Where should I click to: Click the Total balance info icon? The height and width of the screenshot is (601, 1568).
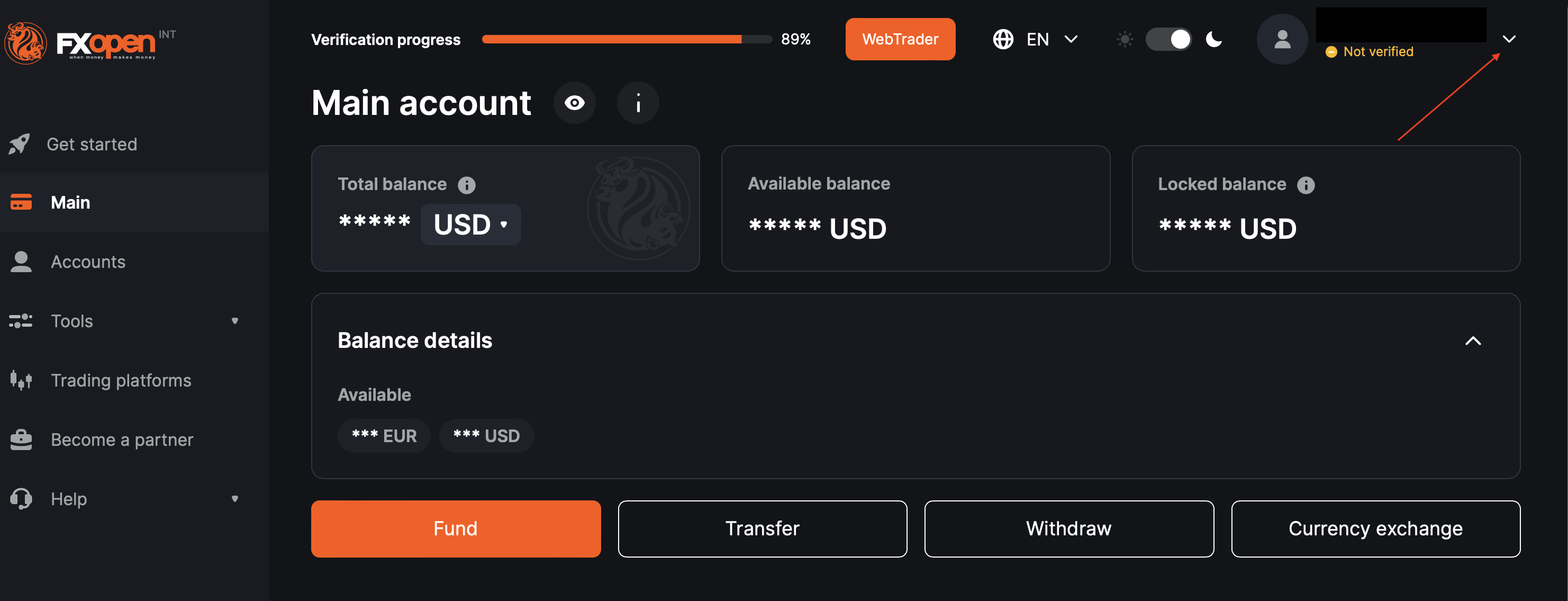click(467, 185)
